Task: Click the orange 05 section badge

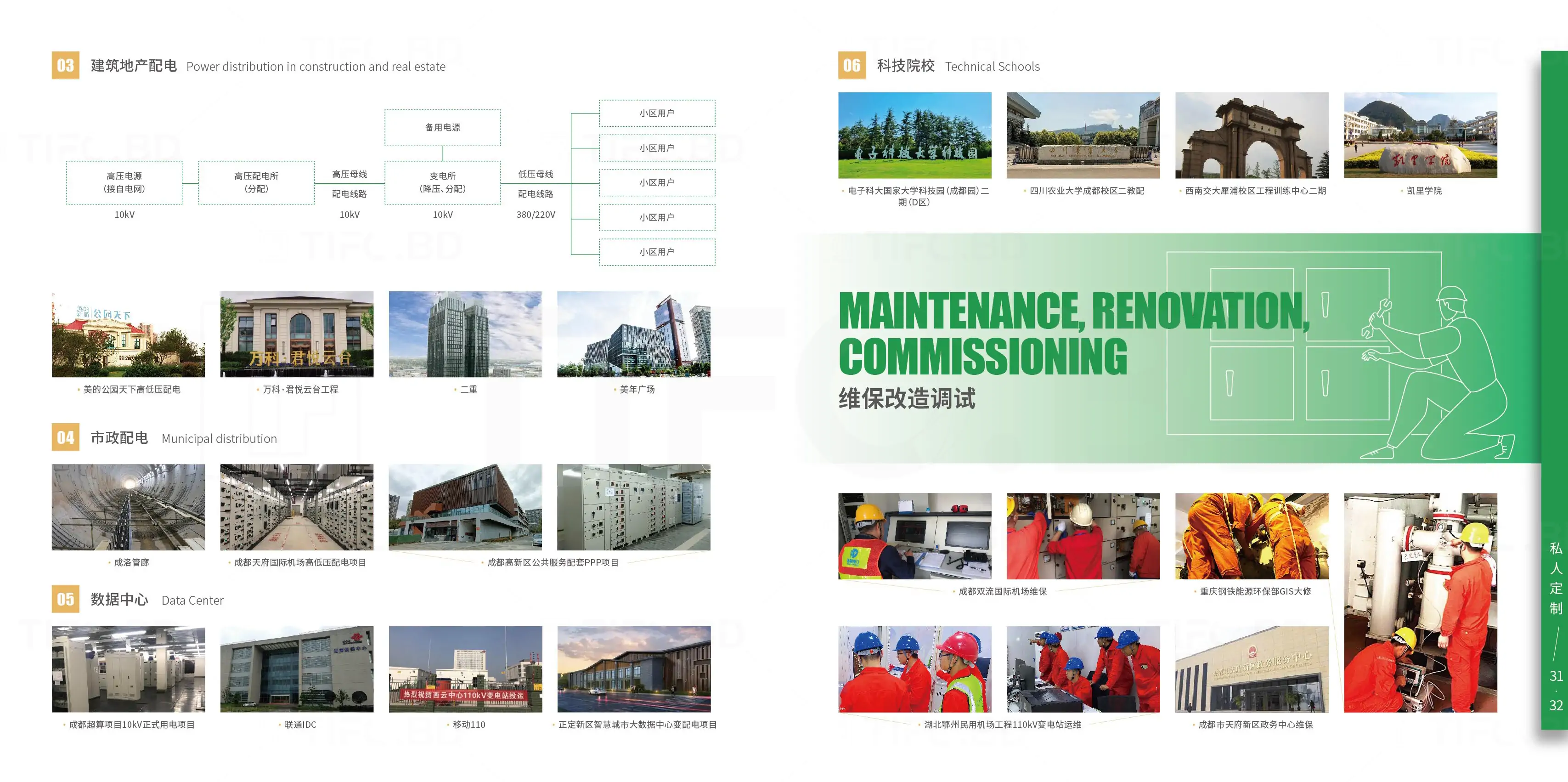Action: 65,599
